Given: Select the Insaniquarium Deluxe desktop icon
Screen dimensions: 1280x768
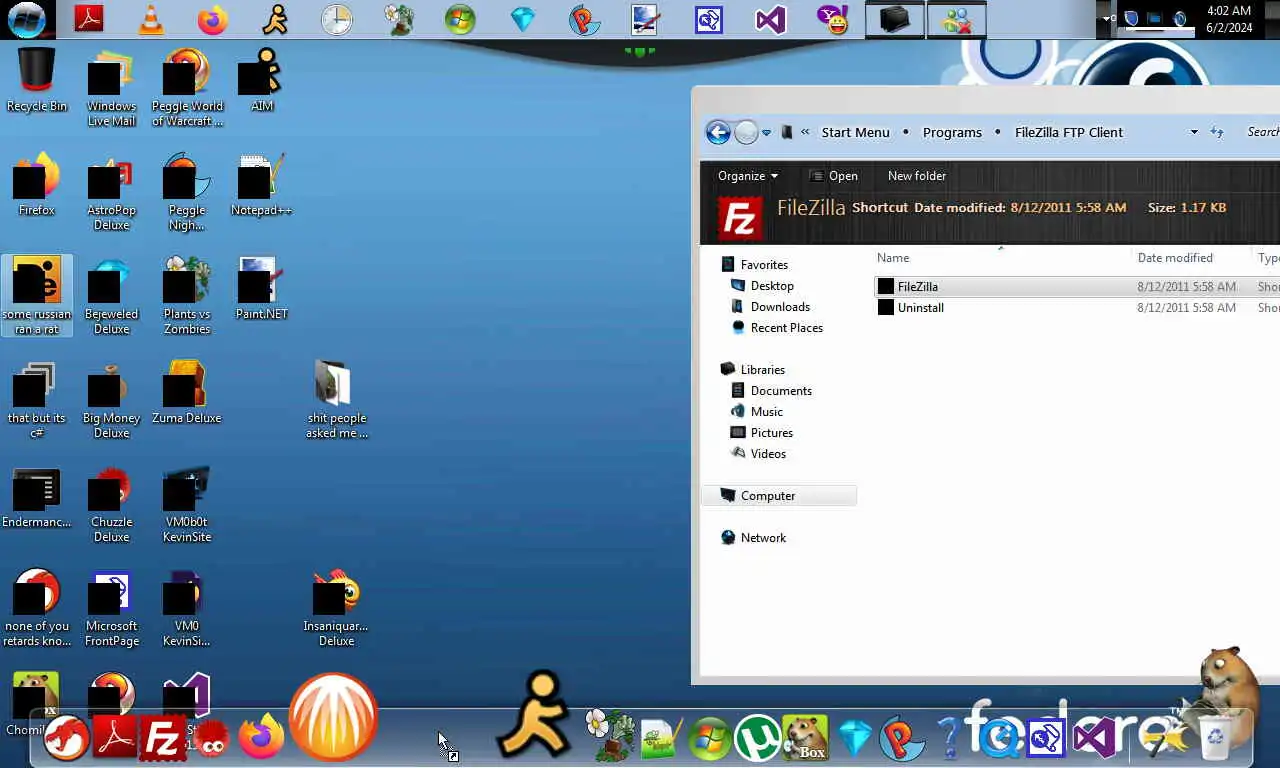Looking at the screenshot, I should (x=337, y=608).
